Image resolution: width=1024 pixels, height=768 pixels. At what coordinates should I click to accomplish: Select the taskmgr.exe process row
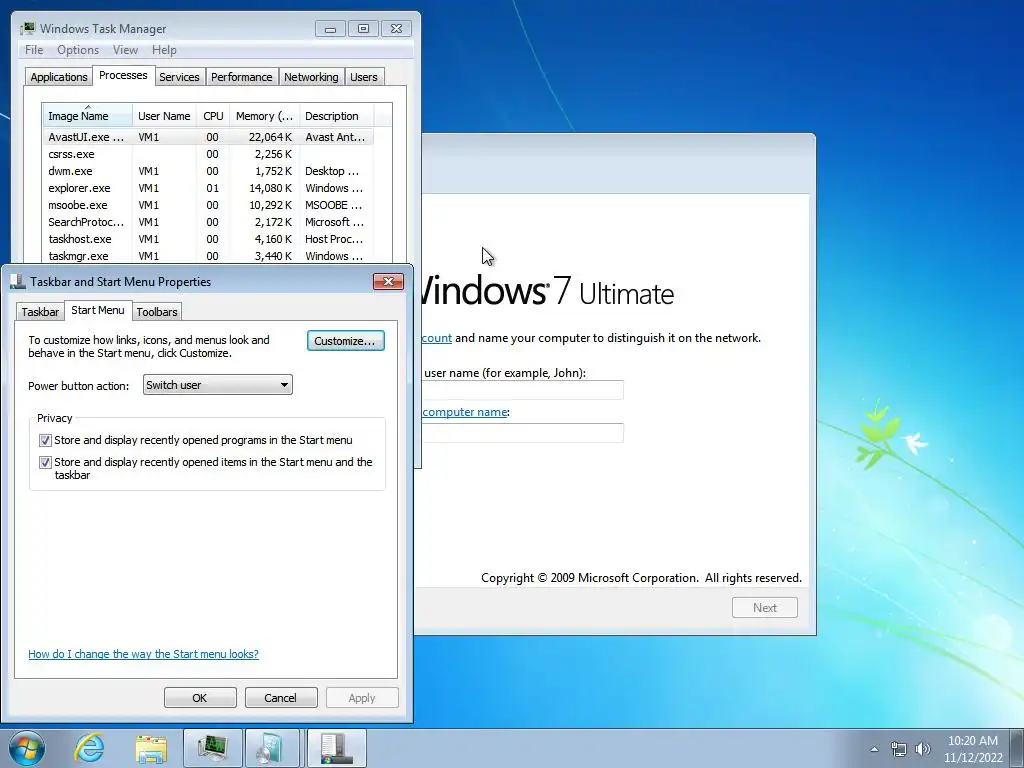point(208,256)
